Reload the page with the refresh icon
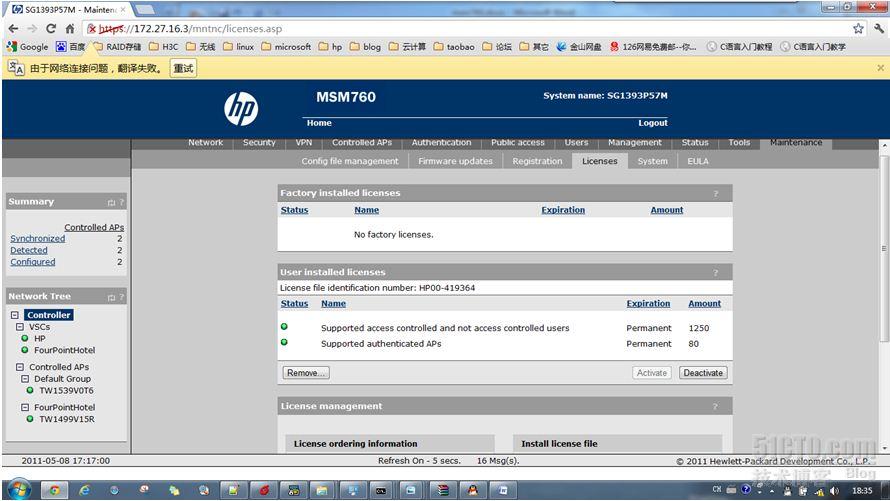Screen dimensions: 890x501 (x=51, y=28)
